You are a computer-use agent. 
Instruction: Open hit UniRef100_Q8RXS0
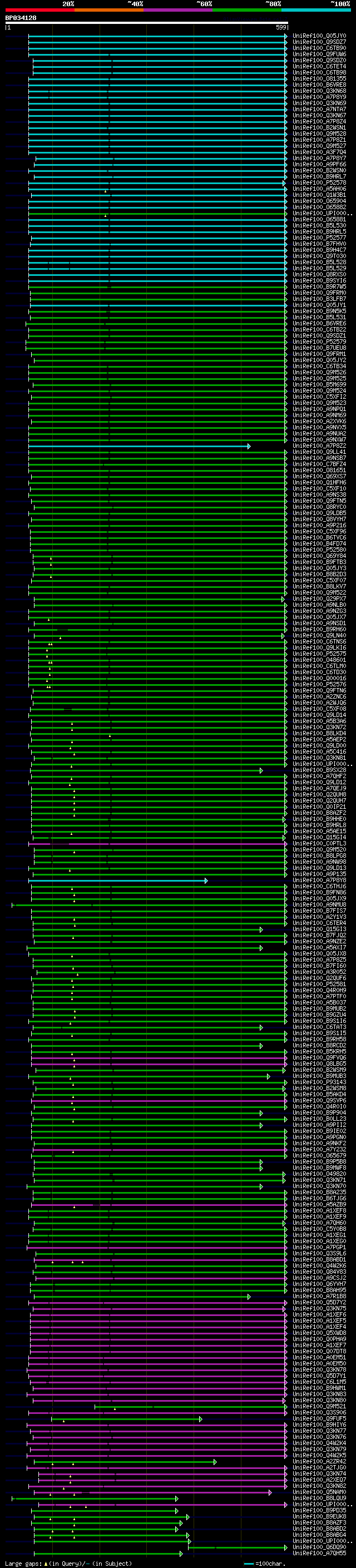coord(319,275)
